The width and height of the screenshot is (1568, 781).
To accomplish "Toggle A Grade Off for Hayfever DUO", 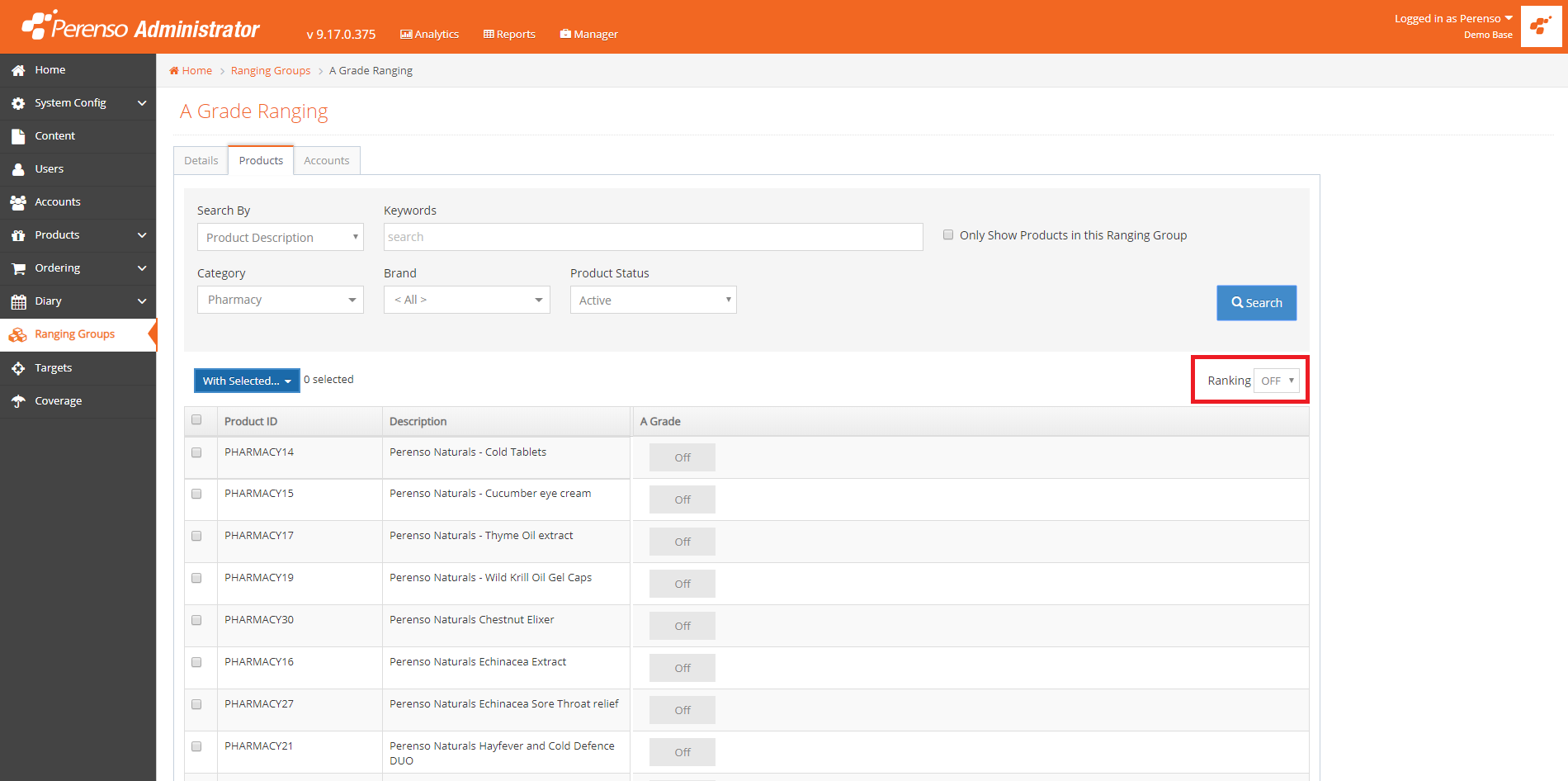I will tap(682, 752).
